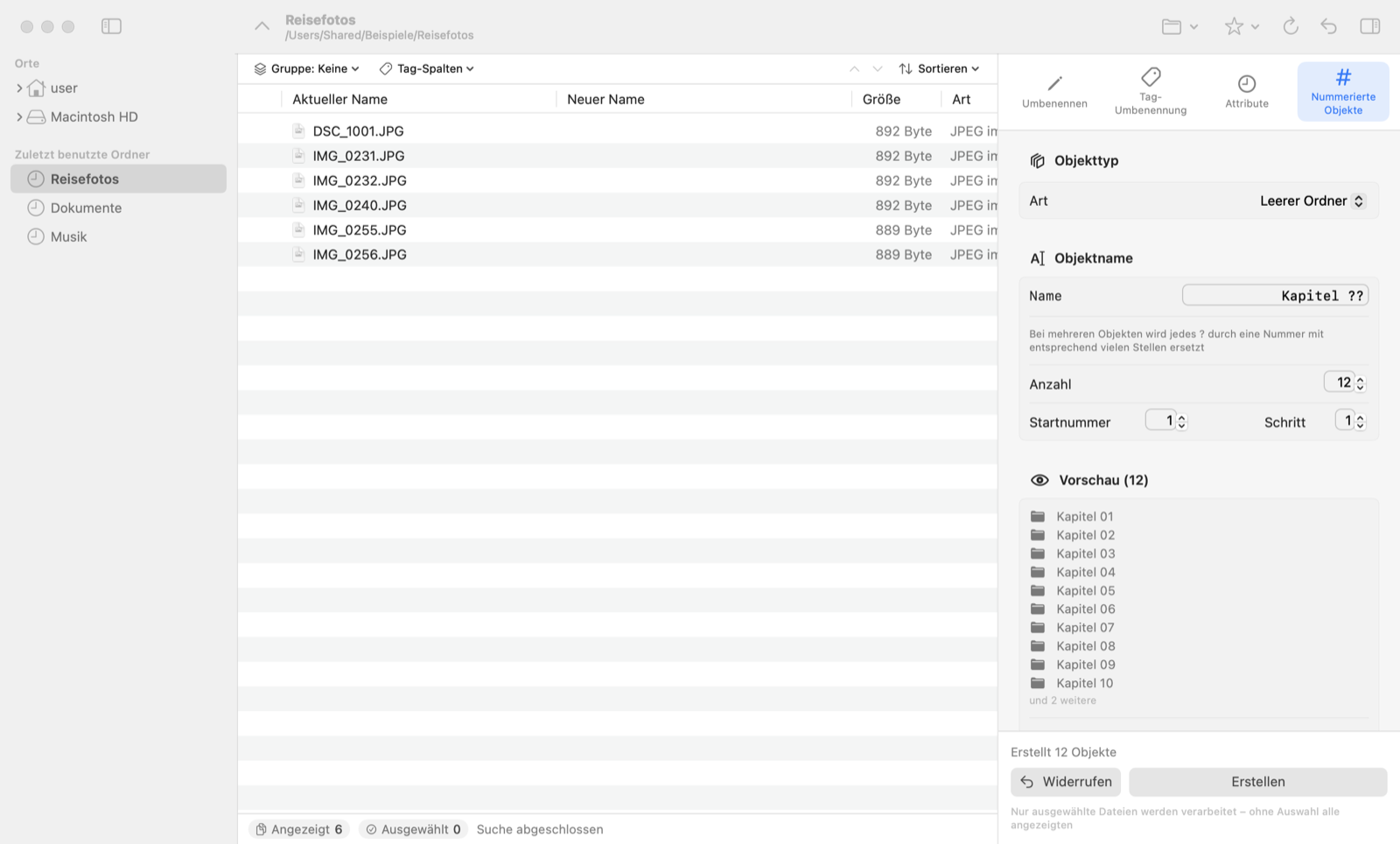The width and height of the screenshot is (1400, 844).
Task: Toggle the right inspector panel icon
Action: (x=1370, y=26)
